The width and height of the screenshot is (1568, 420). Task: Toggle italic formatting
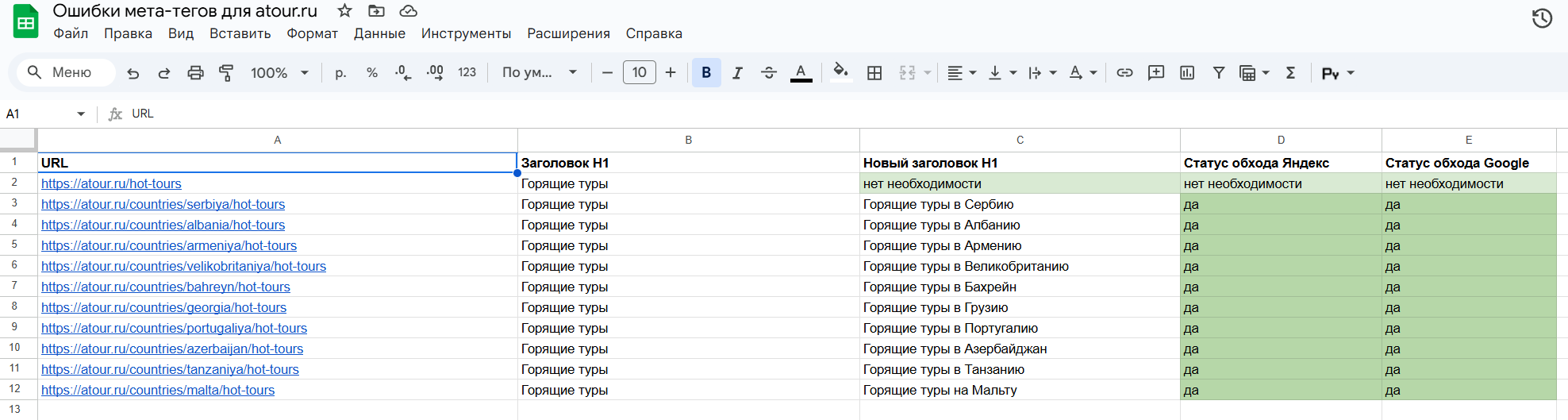click(x=737, y=73)
